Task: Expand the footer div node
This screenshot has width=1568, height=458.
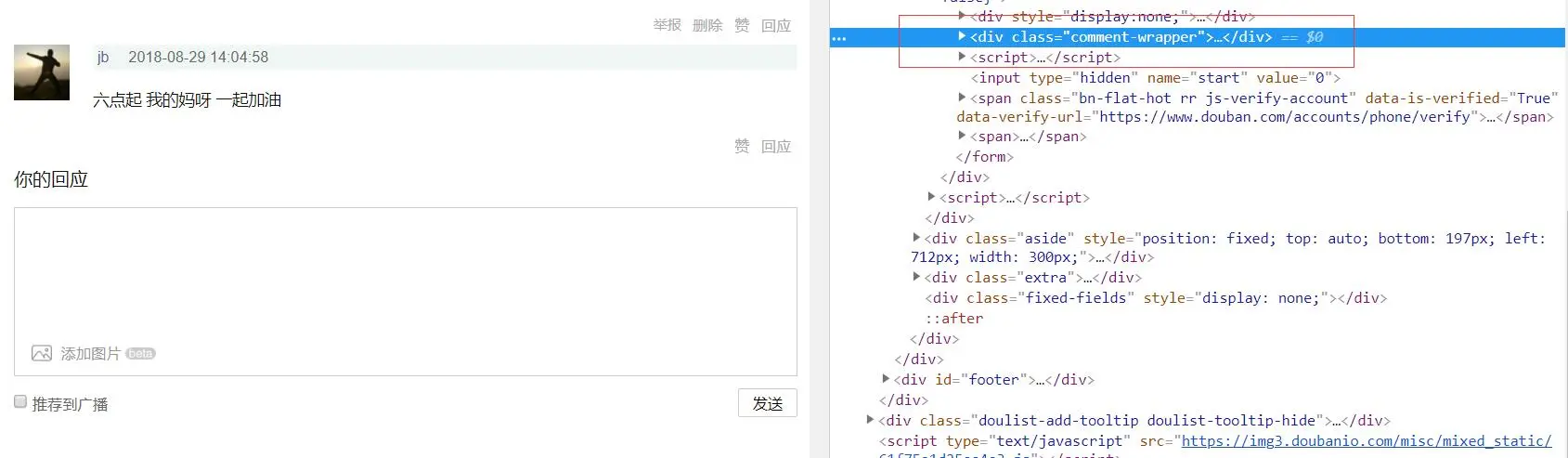Action: point(886,379)
